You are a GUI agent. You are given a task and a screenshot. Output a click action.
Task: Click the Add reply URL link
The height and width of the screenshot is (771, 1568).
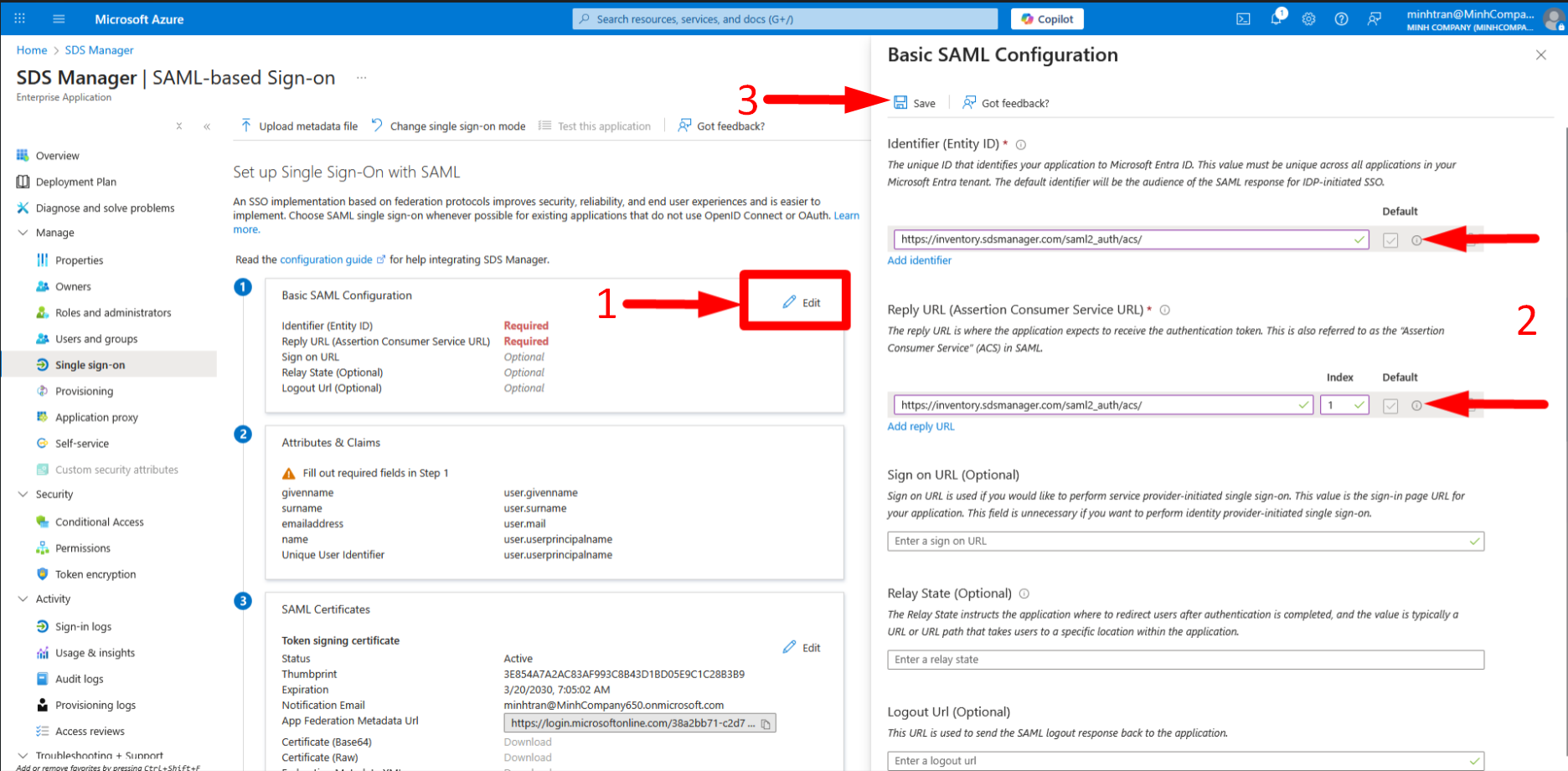921,426
